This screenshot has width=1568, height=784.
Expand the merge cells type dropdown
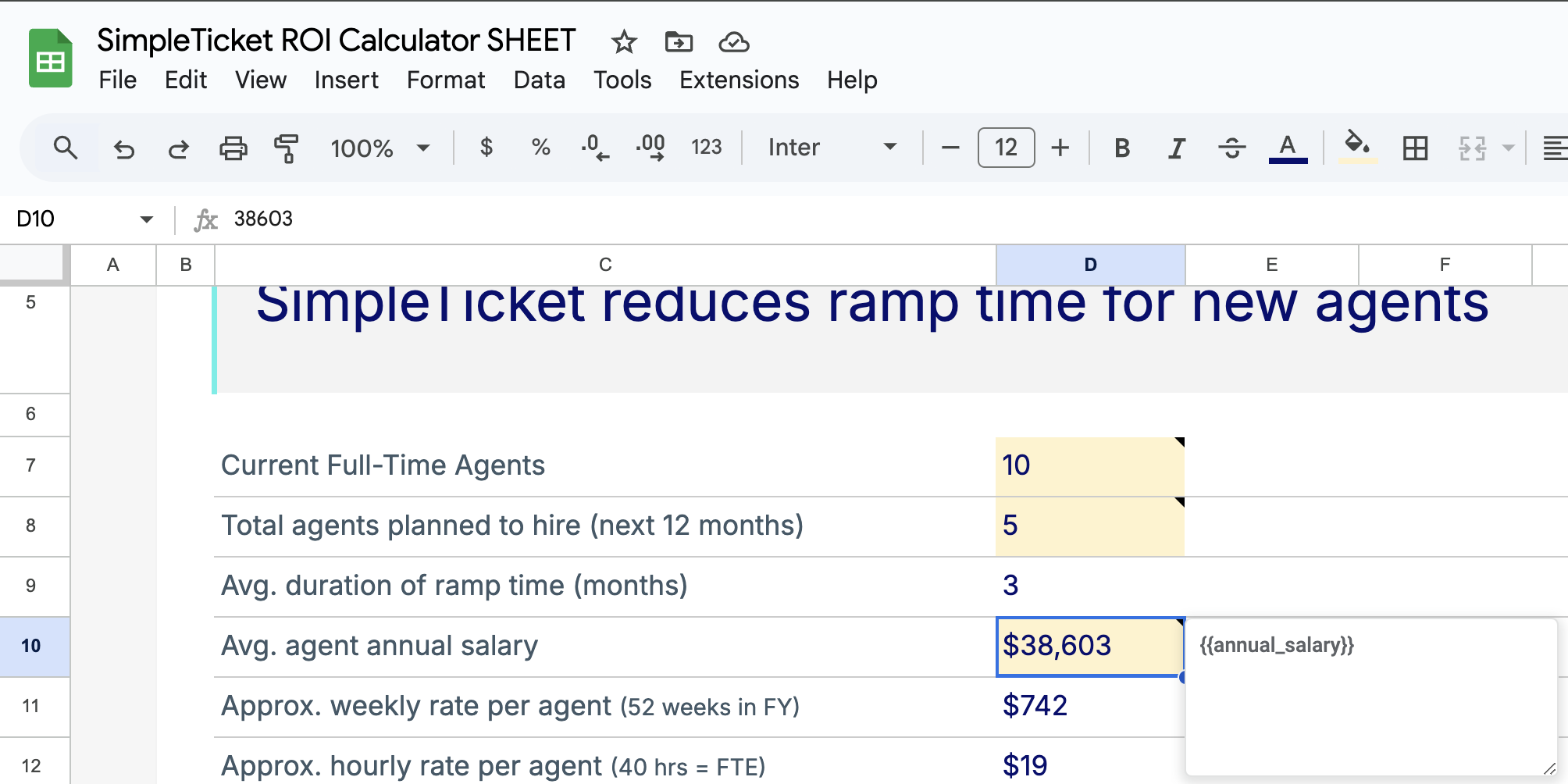point(1508,148)
